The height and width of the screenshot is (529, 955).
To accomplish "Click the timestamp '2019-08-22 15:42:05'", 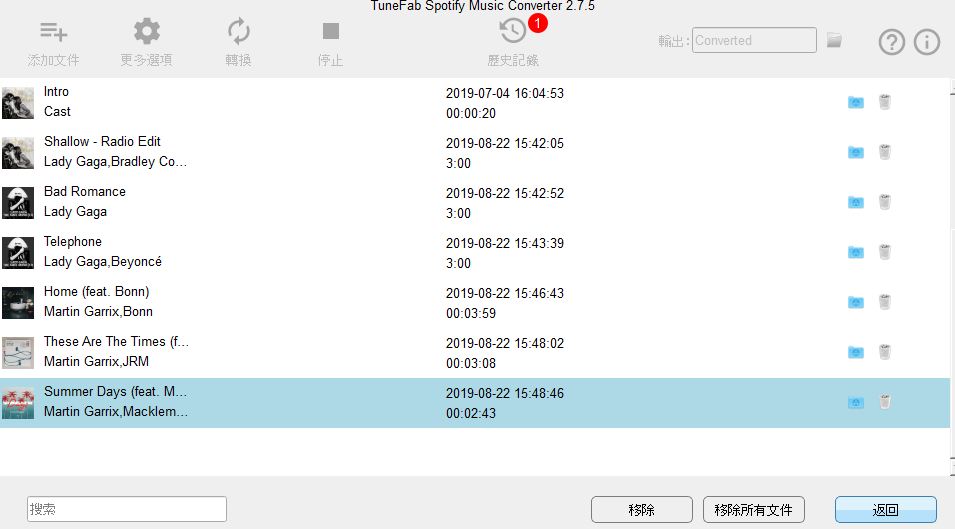I will (x=505, y=143).
